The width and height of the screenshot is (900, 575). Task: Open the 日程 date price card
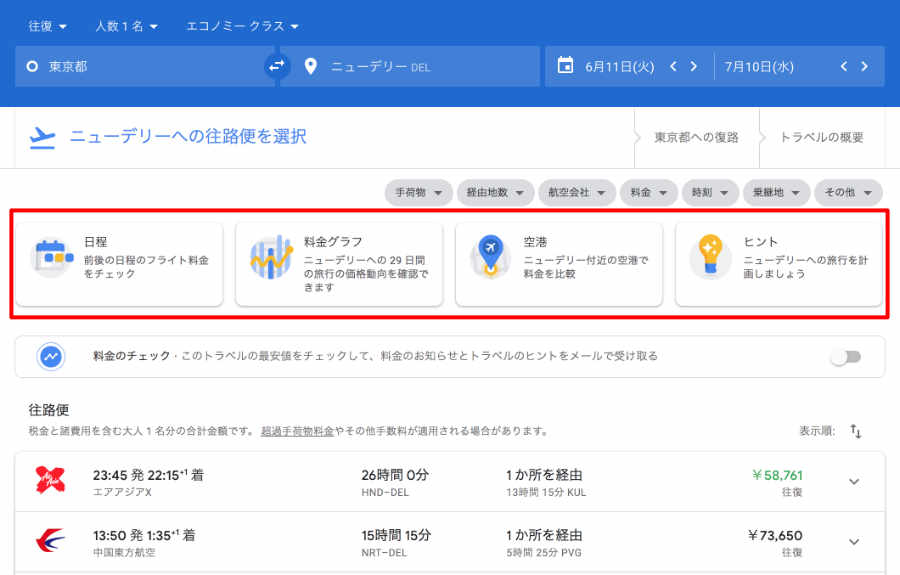(x=119, y=265)
